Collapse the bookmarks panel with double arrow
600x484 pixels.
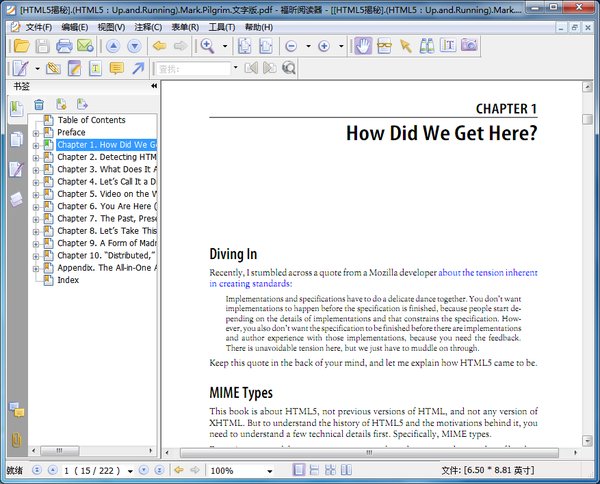(154, 86)
